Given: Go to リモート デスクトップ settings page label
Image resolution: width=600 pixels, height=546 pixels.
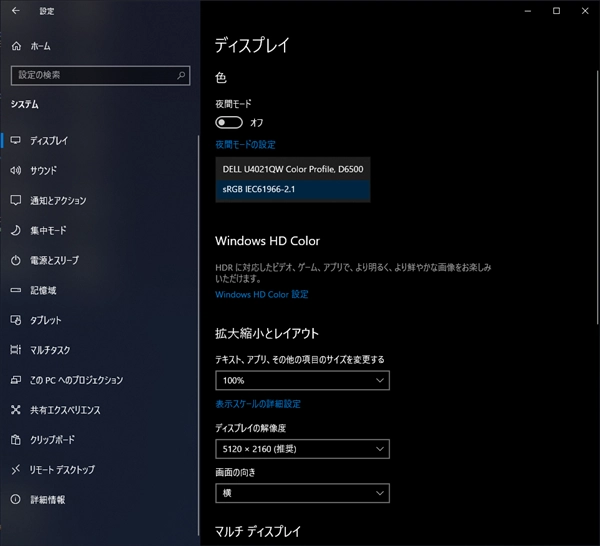Looking at the screenshot, I should click(62, 469).
